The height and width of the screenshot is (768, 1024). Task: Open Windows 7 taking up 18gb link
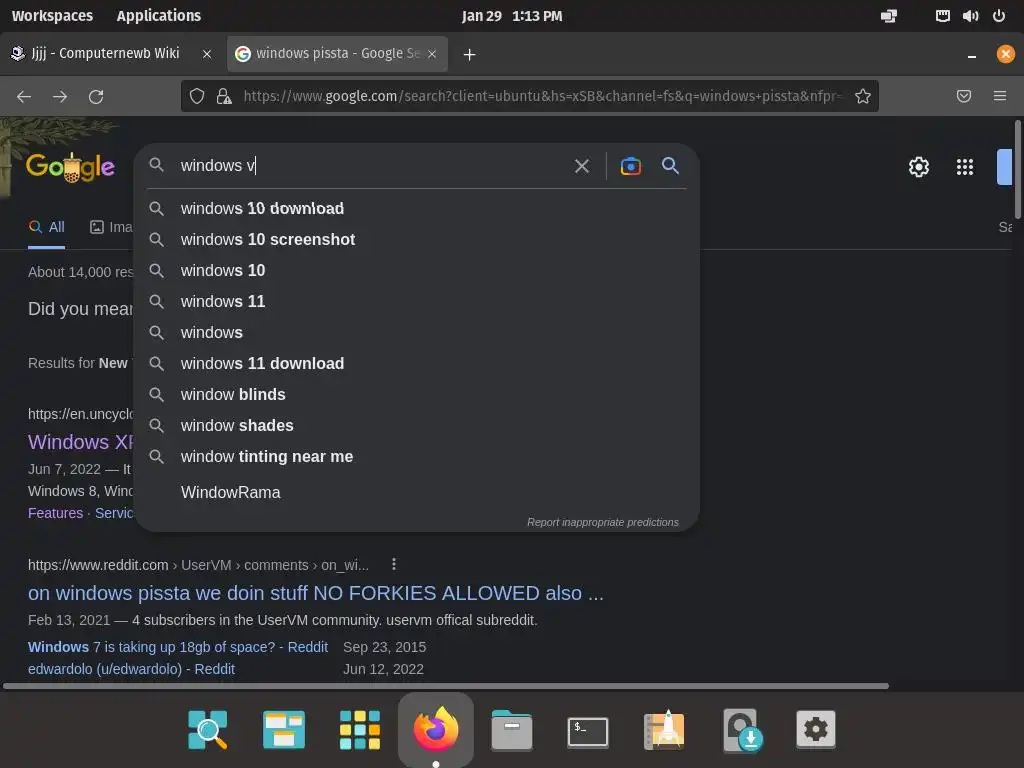click(178, 647)
